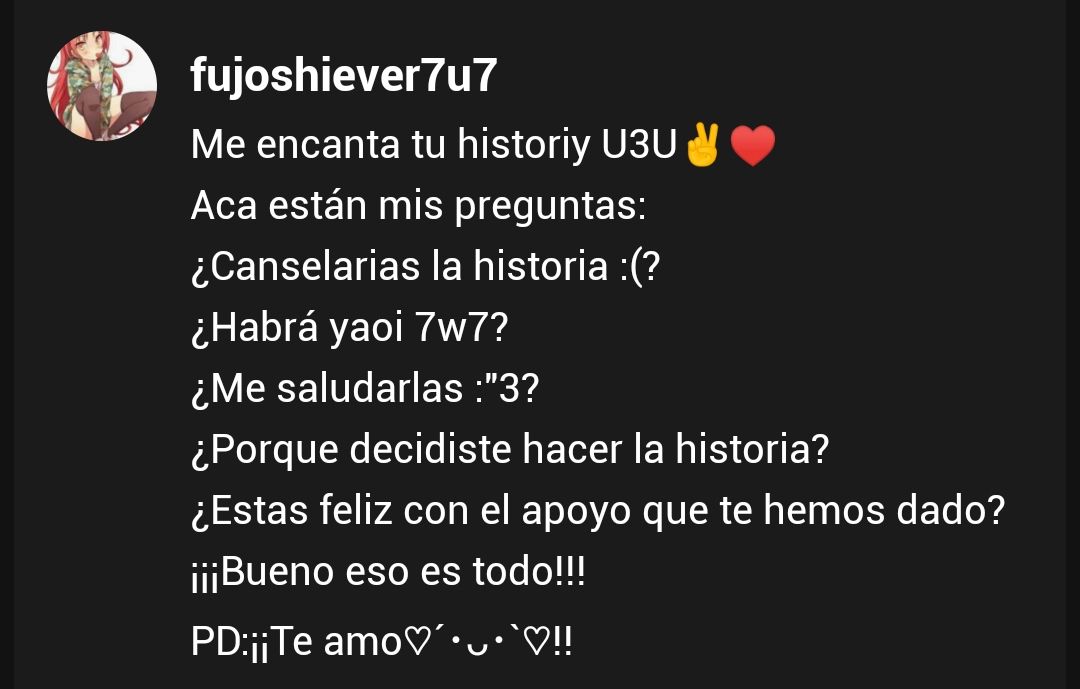Click the last outlined heart before '!!'
This screenshot has height=689, width=1080.
pyautogui.click(x=537, y=641)
